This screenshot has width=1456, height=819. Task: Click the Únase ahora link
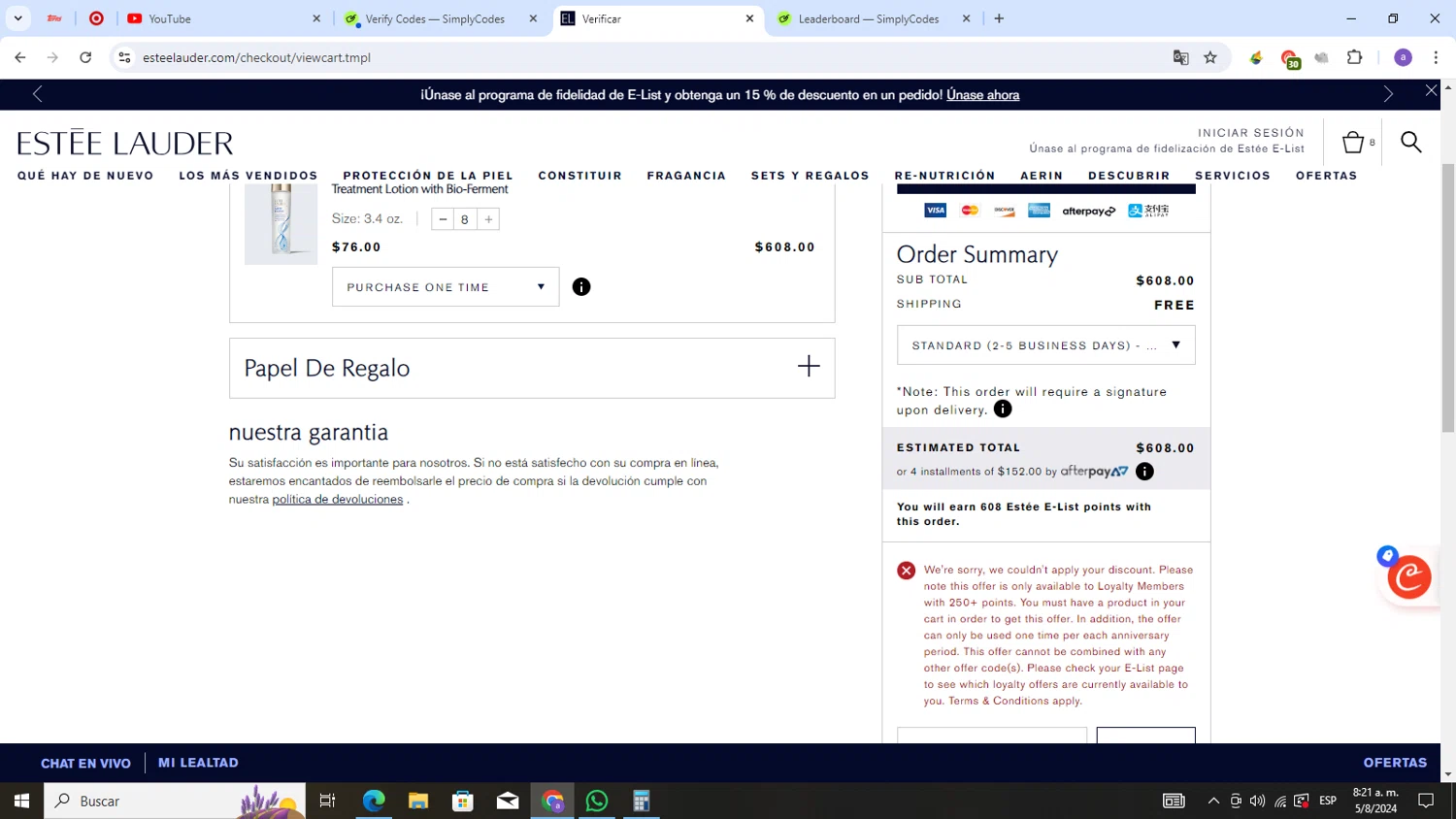tap(983, 95)
